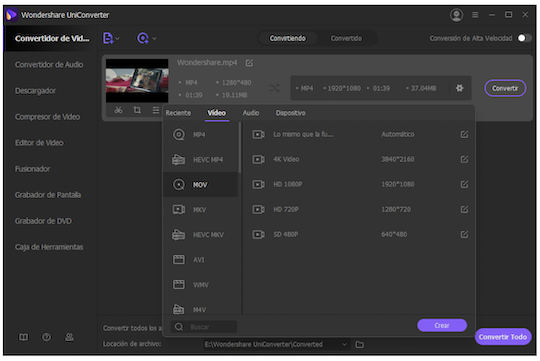540x361 pixels.
Task: Select MKV format in the list
Action: tap(200, 209)
